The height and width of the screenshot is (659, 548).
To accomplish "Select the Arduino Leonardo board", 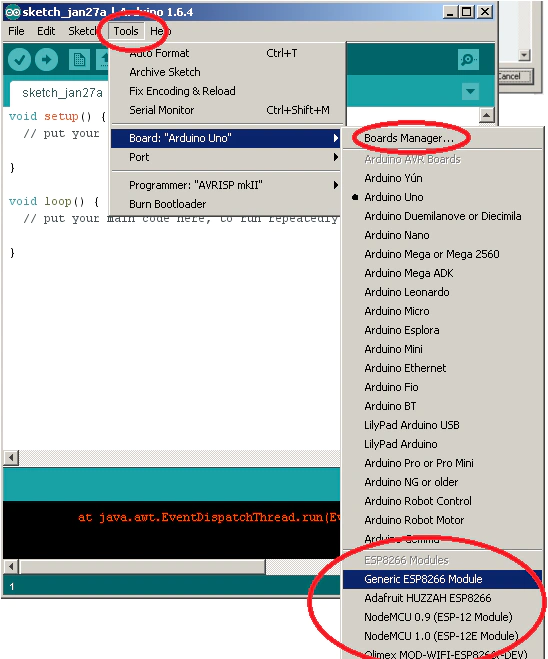I will (x=443, y=292).
